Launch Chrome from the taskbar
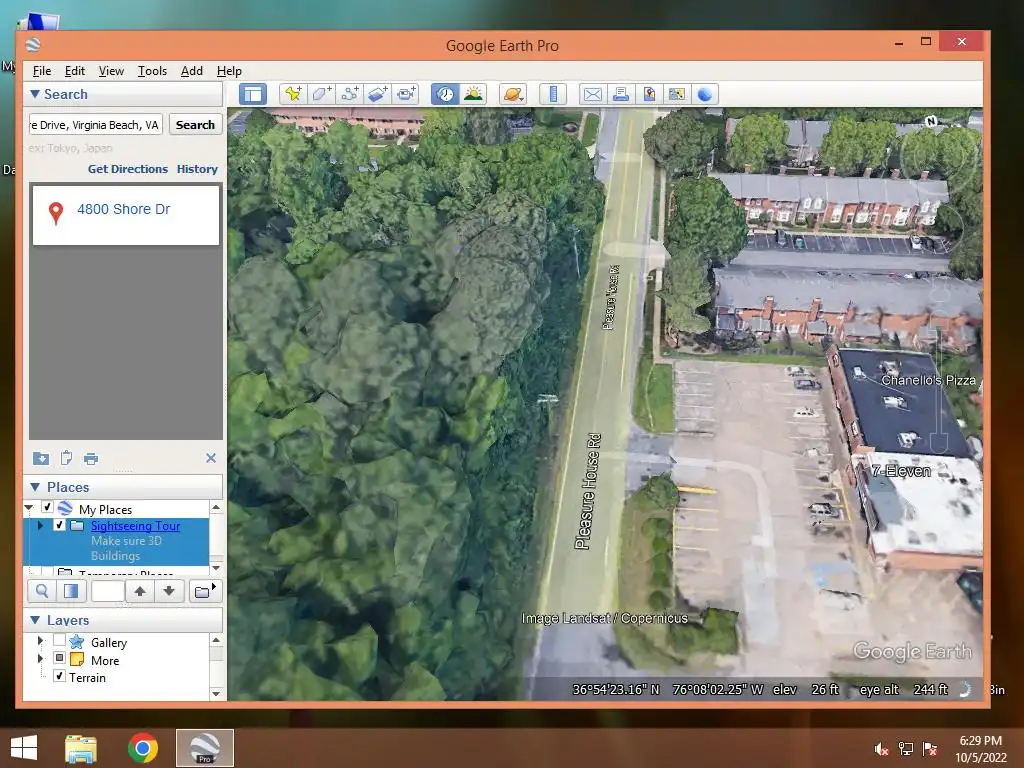 click(142, 748)
